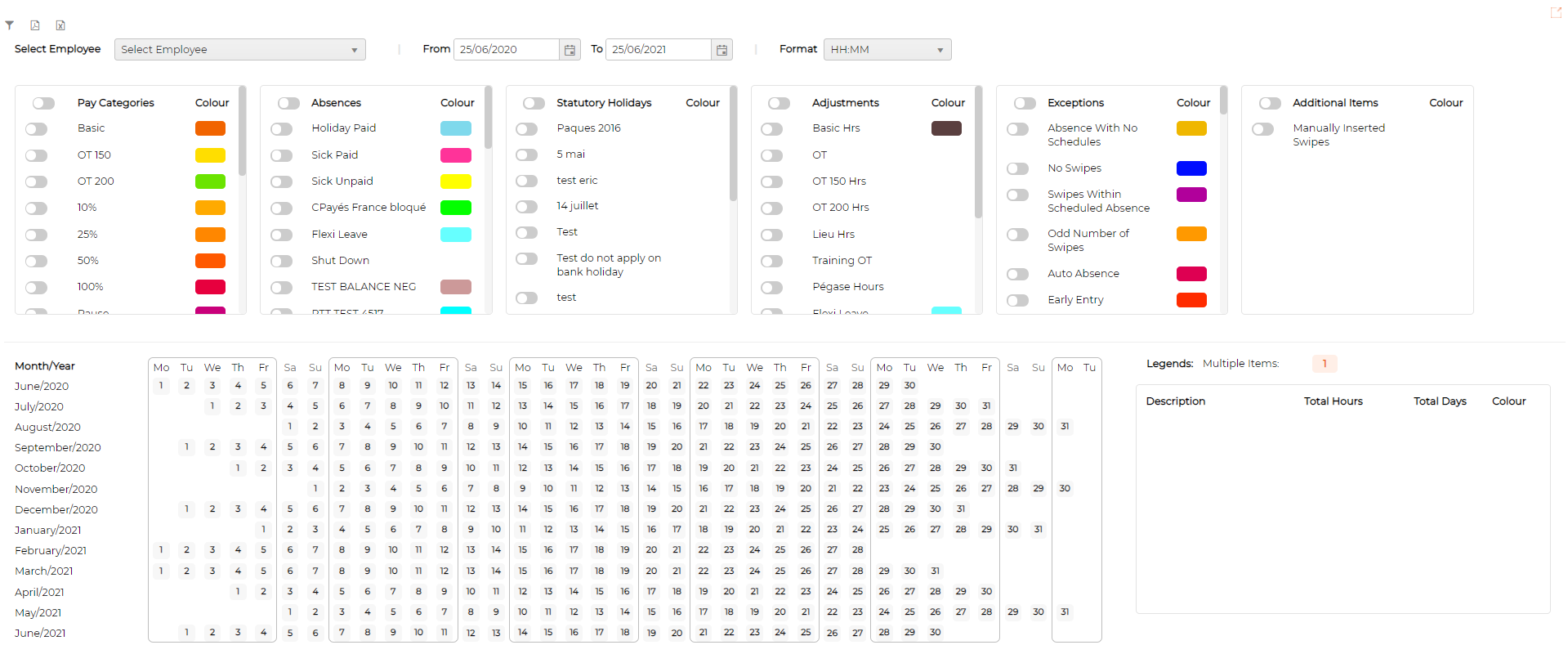Open the To date calendar picker
This screenshot has height=654, width=1568.
click(721, 50)
